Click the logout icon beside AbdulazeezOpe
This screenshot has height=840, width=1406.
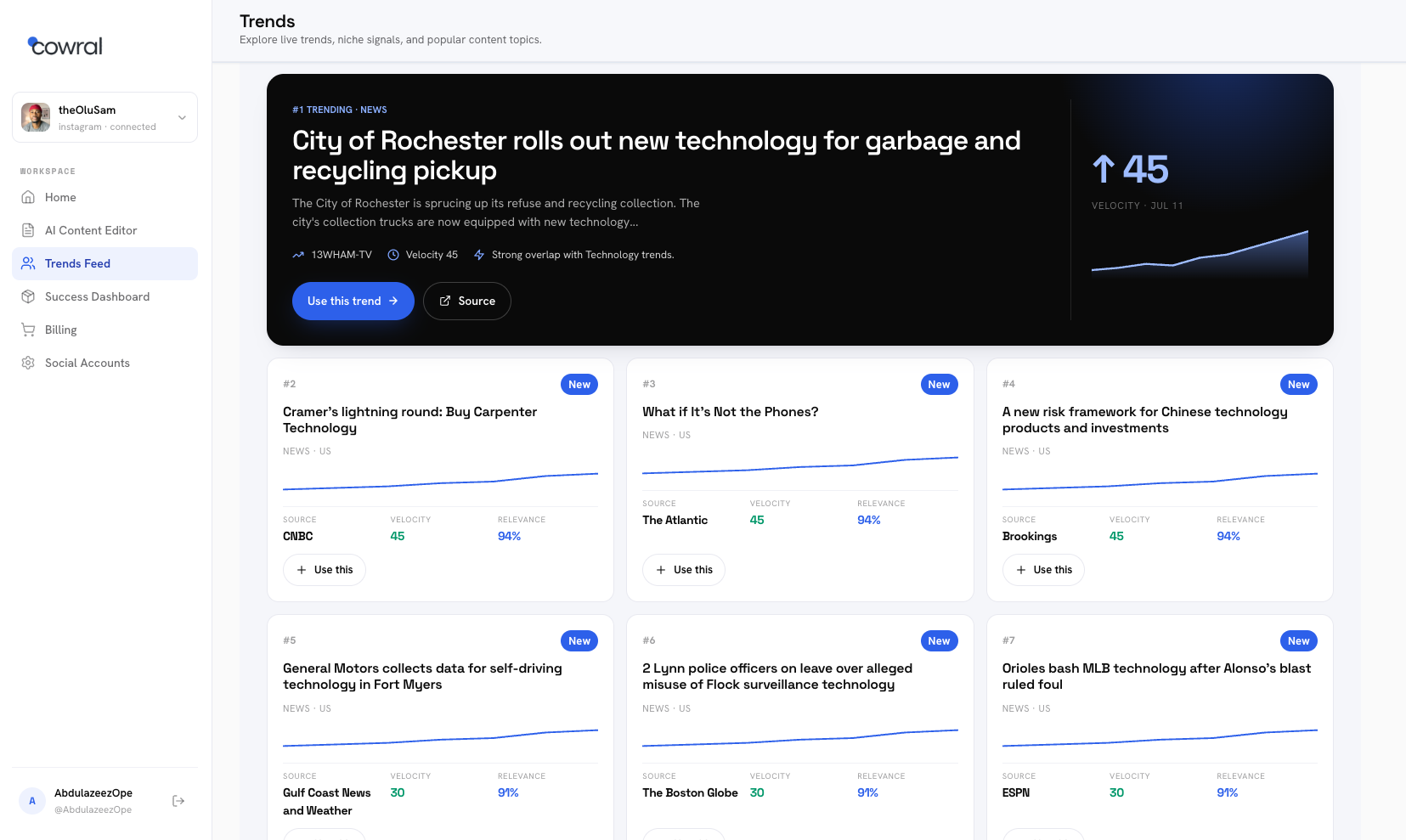click(x=178, y=801)
